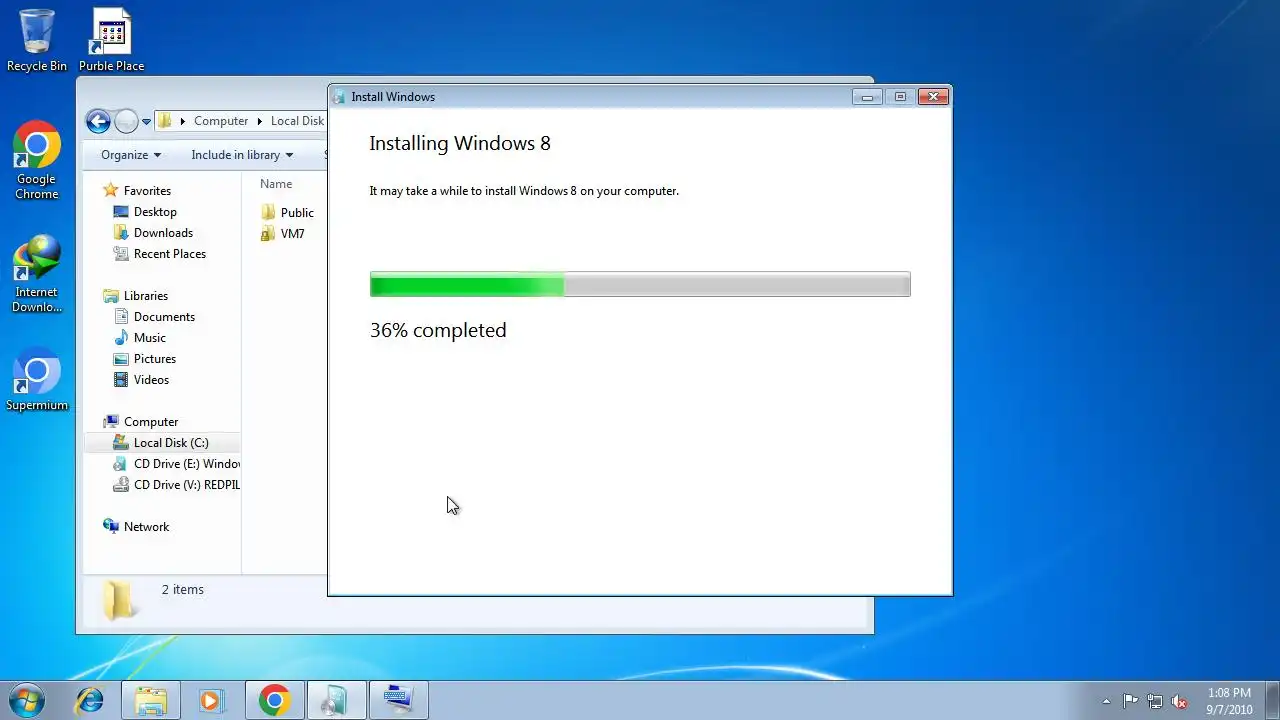The width and height of the screenshot is (1280, 720).
Task: Open breadcrumb arrow after Computer
Action: [x=260, y=121]
